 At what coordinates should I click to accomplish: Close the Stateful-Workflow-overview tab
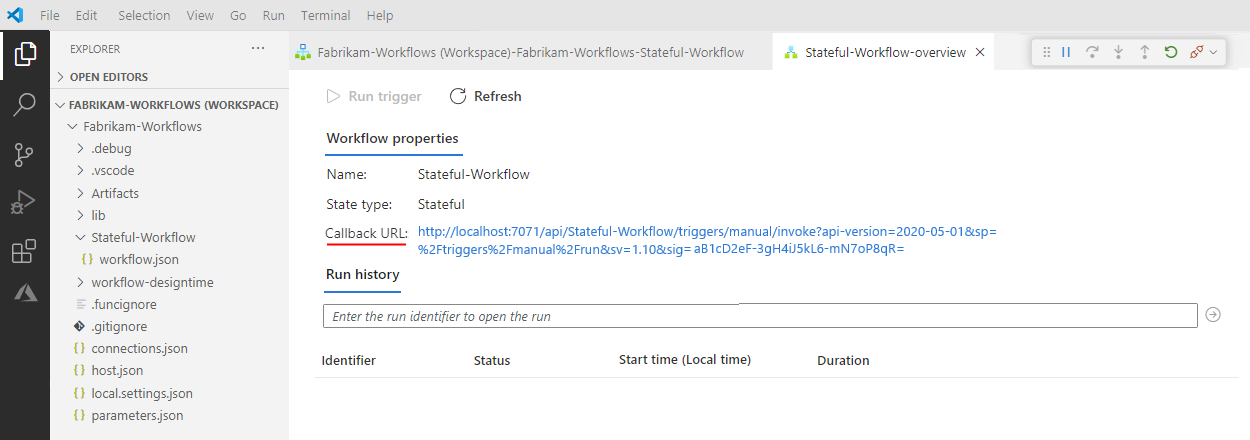pyautogui.click(x=980, y=52)
